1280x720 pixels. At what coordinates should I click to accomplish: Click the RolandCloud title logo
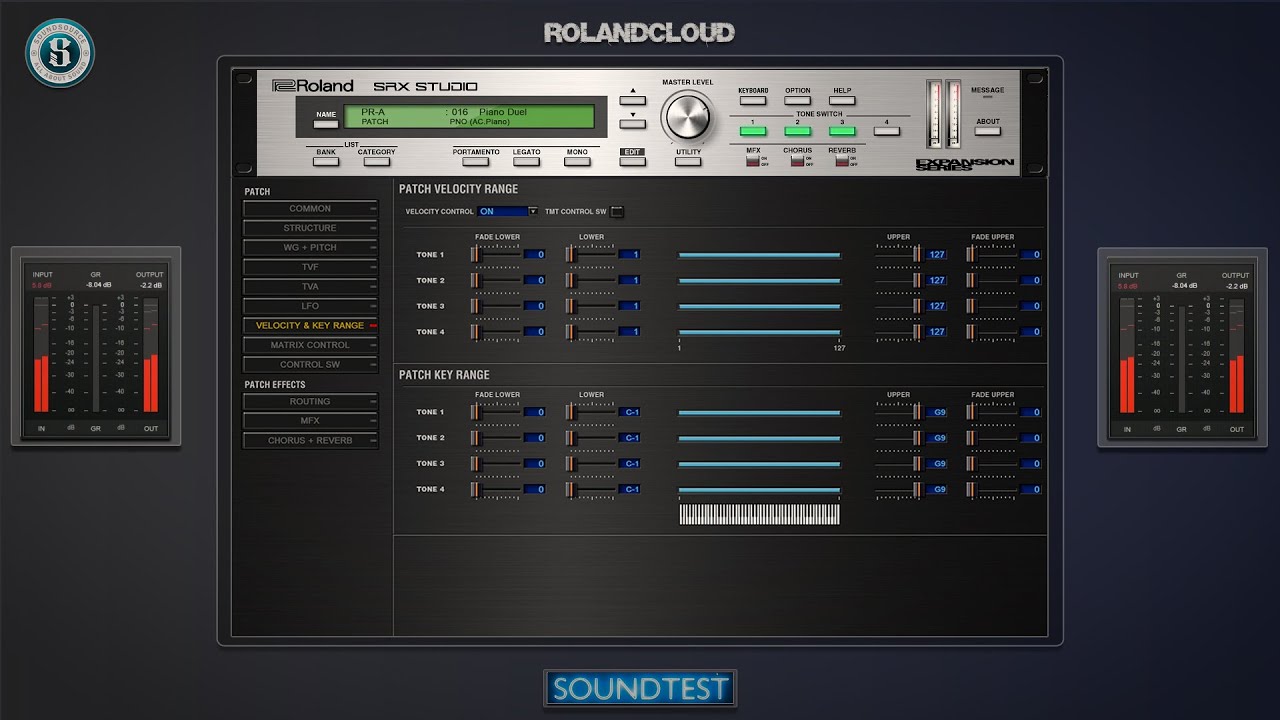click(639, 33)
